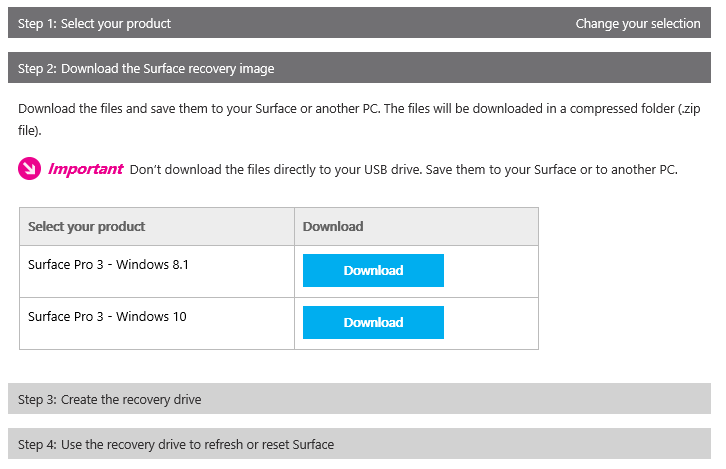Click the 'file).' text on second line
This screenshot has height=469, width=726.
[x=30, y=130]
